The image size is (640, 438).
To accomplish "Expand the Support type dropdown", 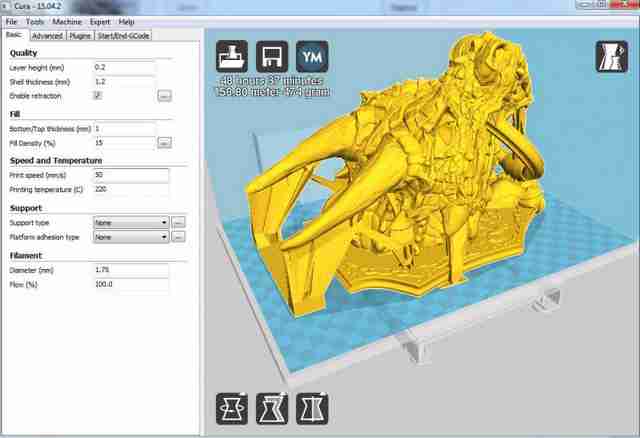I will pyautogui.click(x=131, y=222).
